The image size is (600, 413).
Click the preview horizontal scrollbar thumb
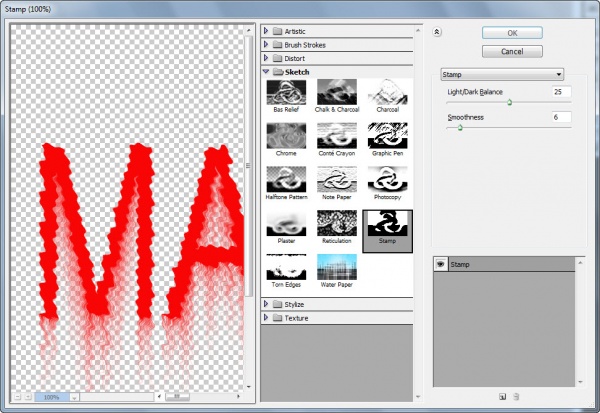176,397
